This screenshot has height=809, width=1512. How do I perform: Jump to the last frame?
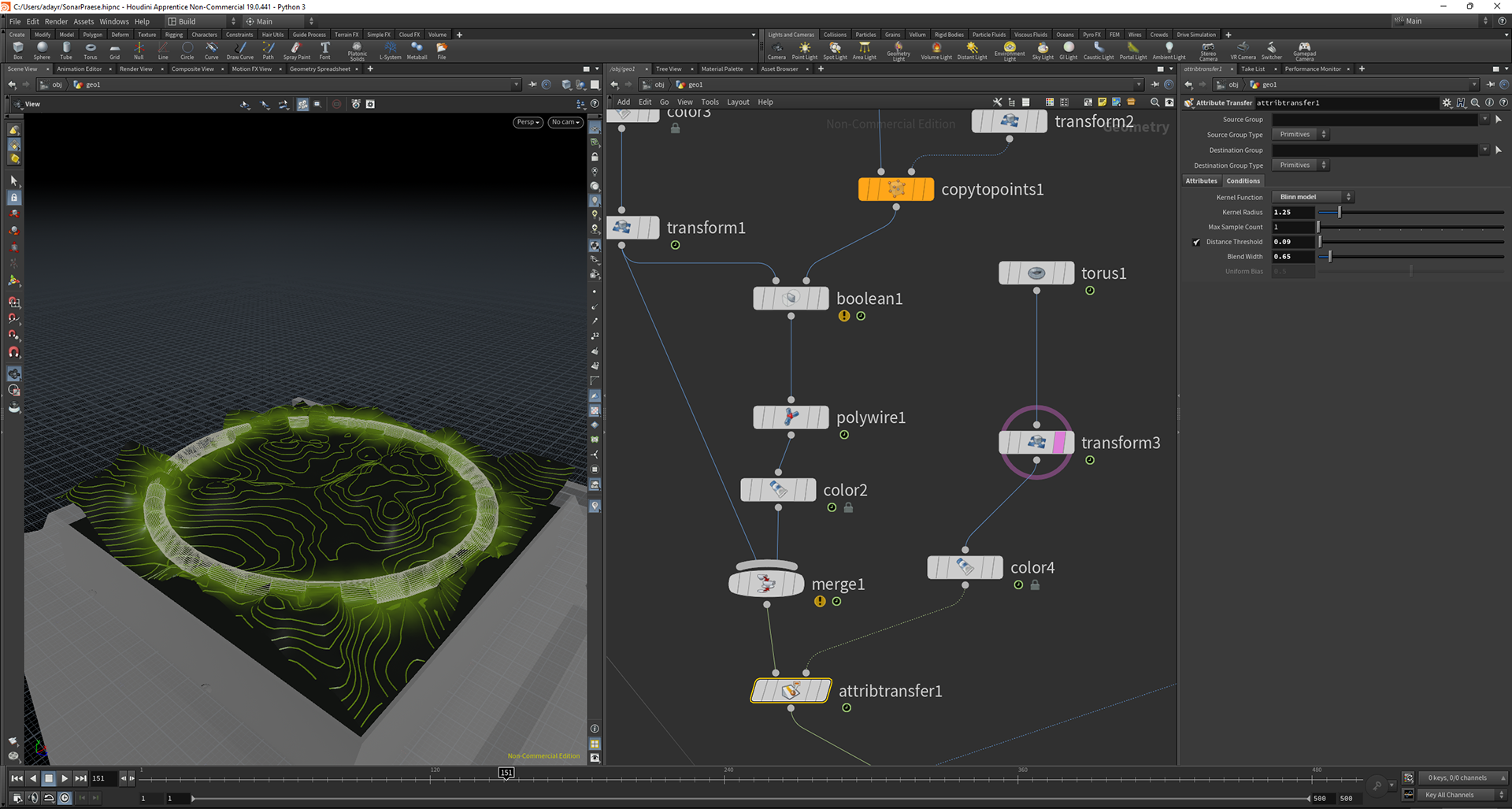(x=80, y=778)
